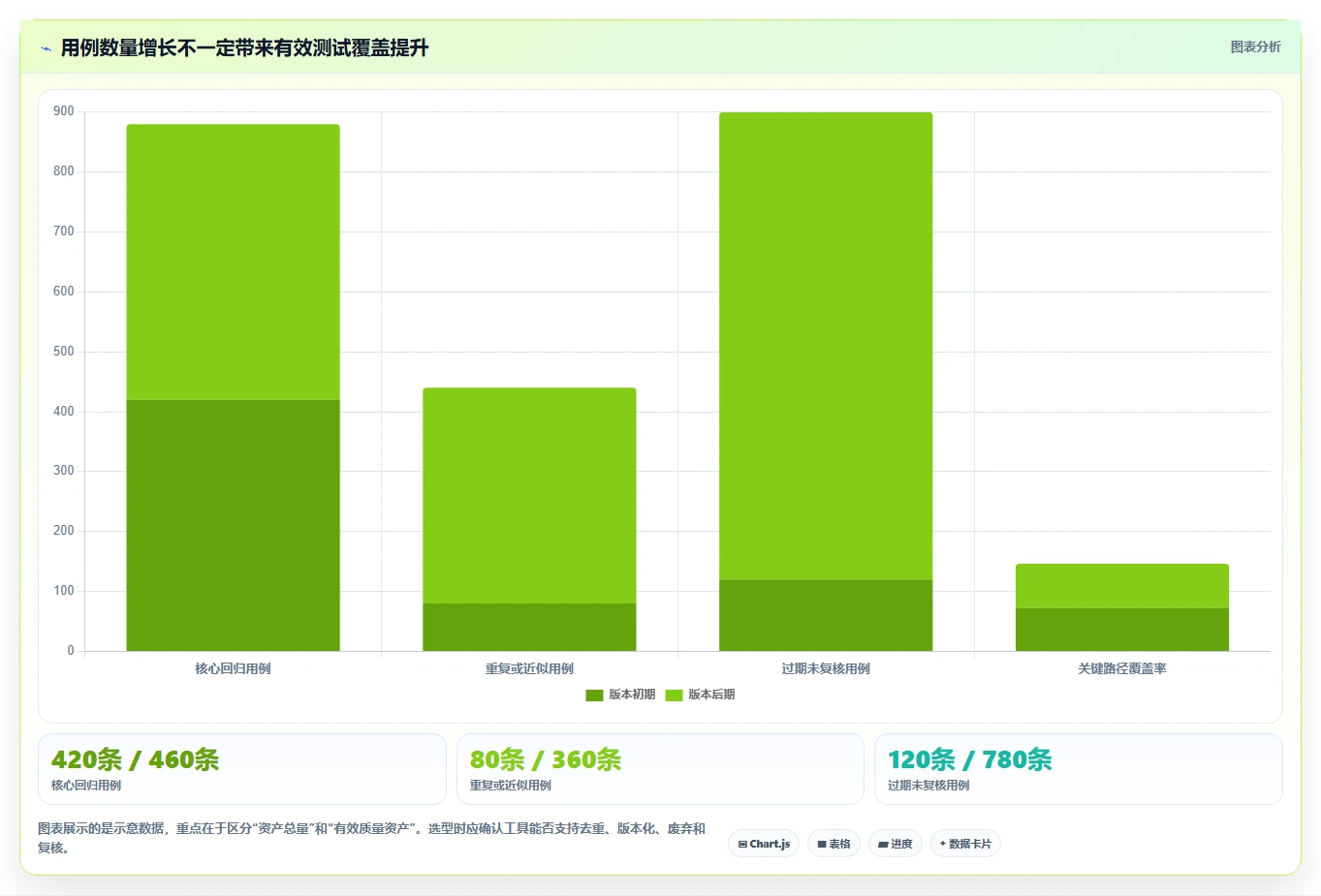Click the 重复或近似用例 light green bar segment
The width and height of the screenshot is (1321, 896).
pyautogui.click(x=529, y=496)
